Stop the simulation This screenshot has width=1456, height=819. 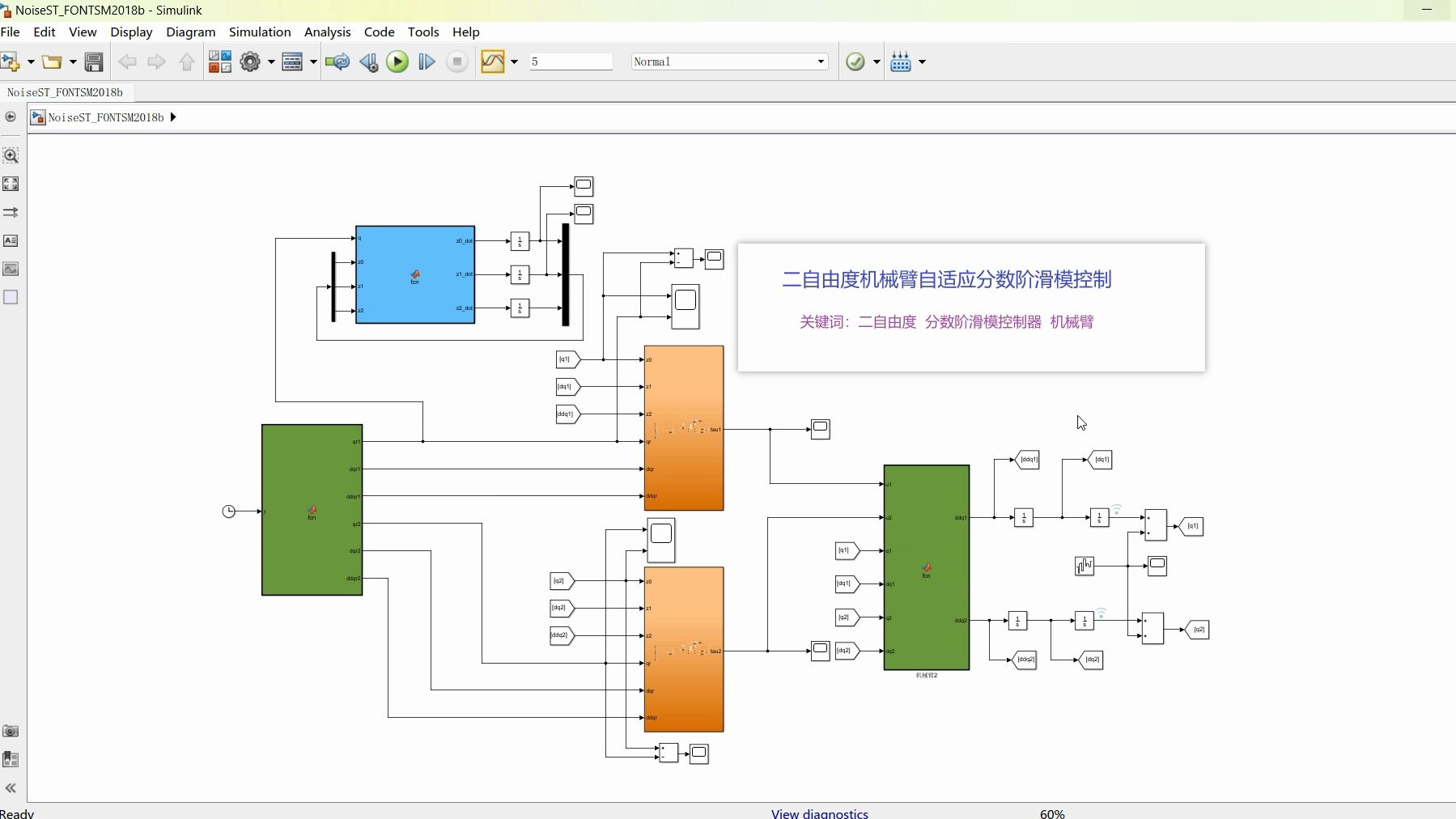pos(457,62)
